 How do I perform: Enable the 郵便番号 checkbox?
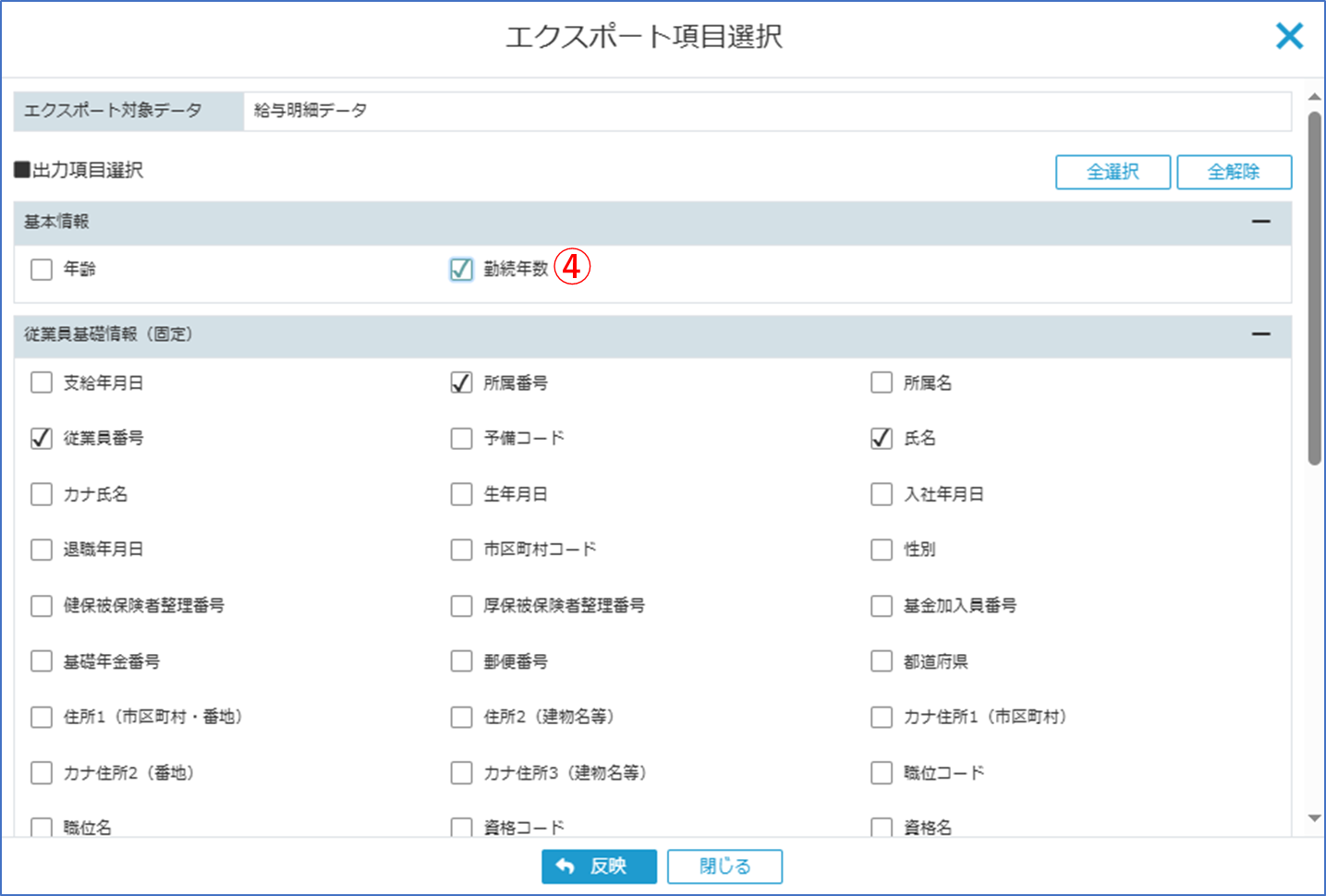point(461,661)
